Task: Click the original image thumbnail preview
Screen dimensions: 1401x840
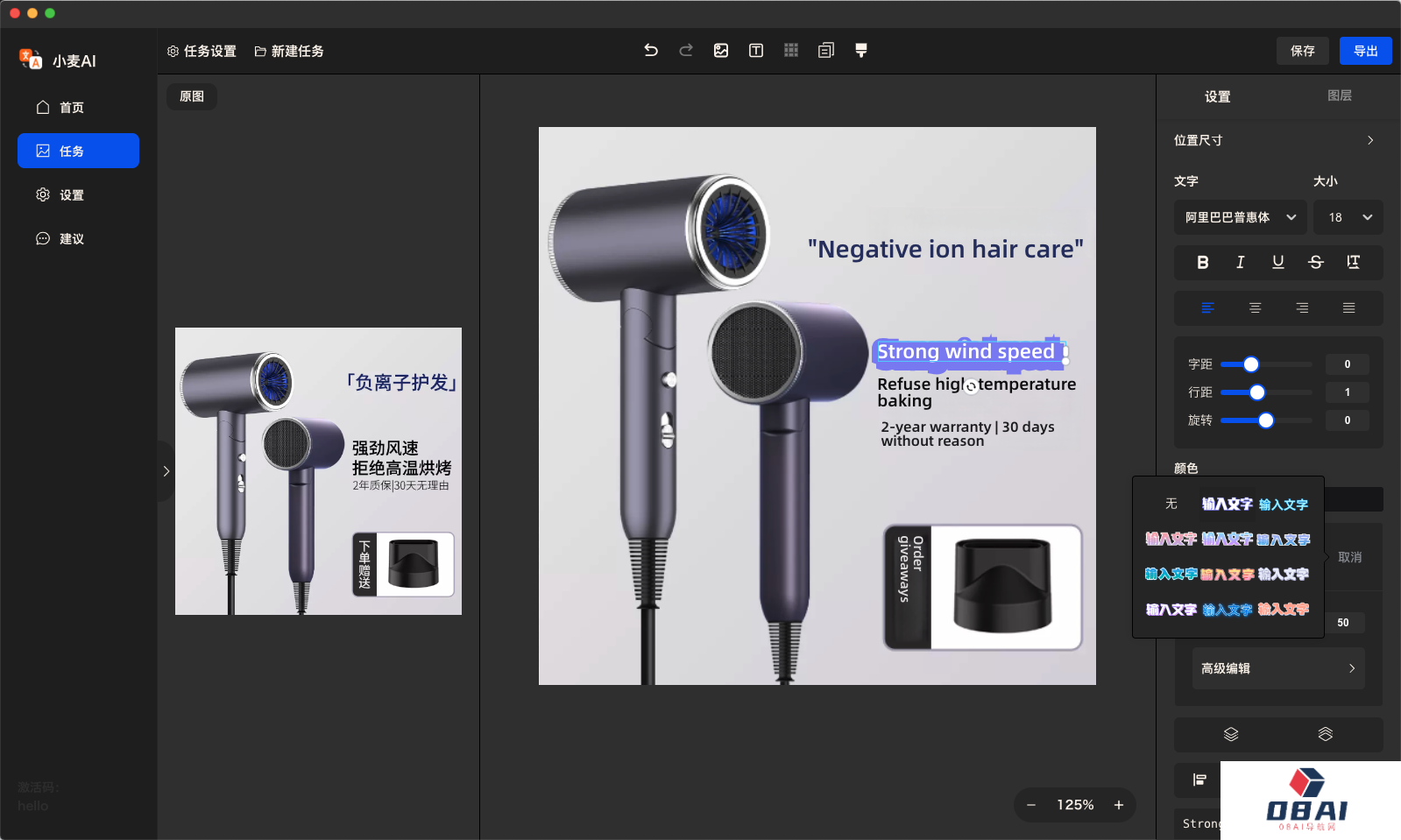Action: coord(318,471)
